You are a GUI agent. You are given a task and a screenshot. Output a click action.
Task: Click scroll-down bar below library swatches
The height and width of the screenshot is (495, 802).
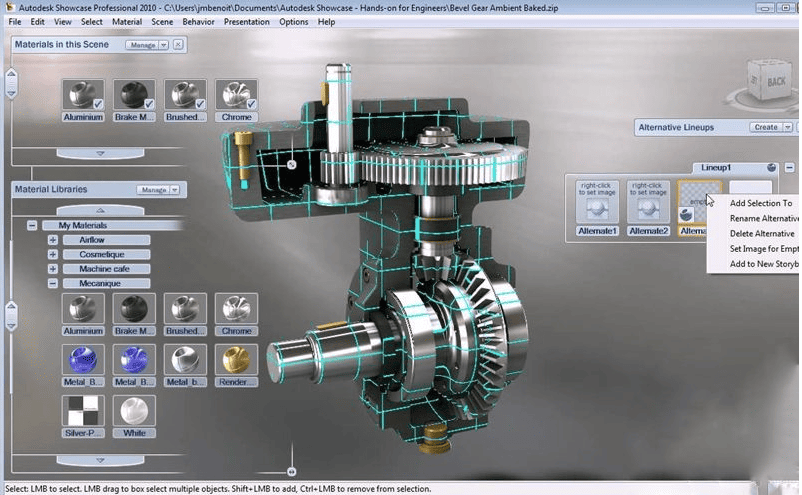click(x=100, y=460)
